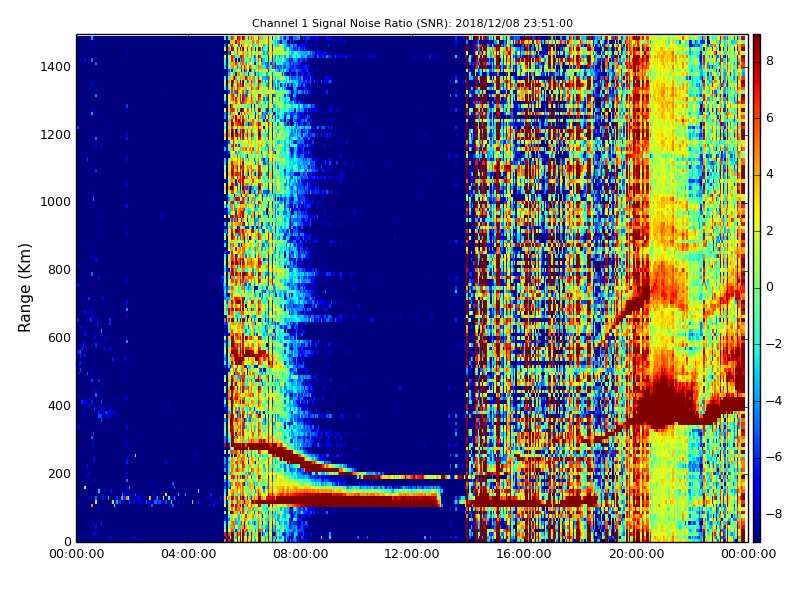Click the colorbar tick label −2

pos(774,344)
